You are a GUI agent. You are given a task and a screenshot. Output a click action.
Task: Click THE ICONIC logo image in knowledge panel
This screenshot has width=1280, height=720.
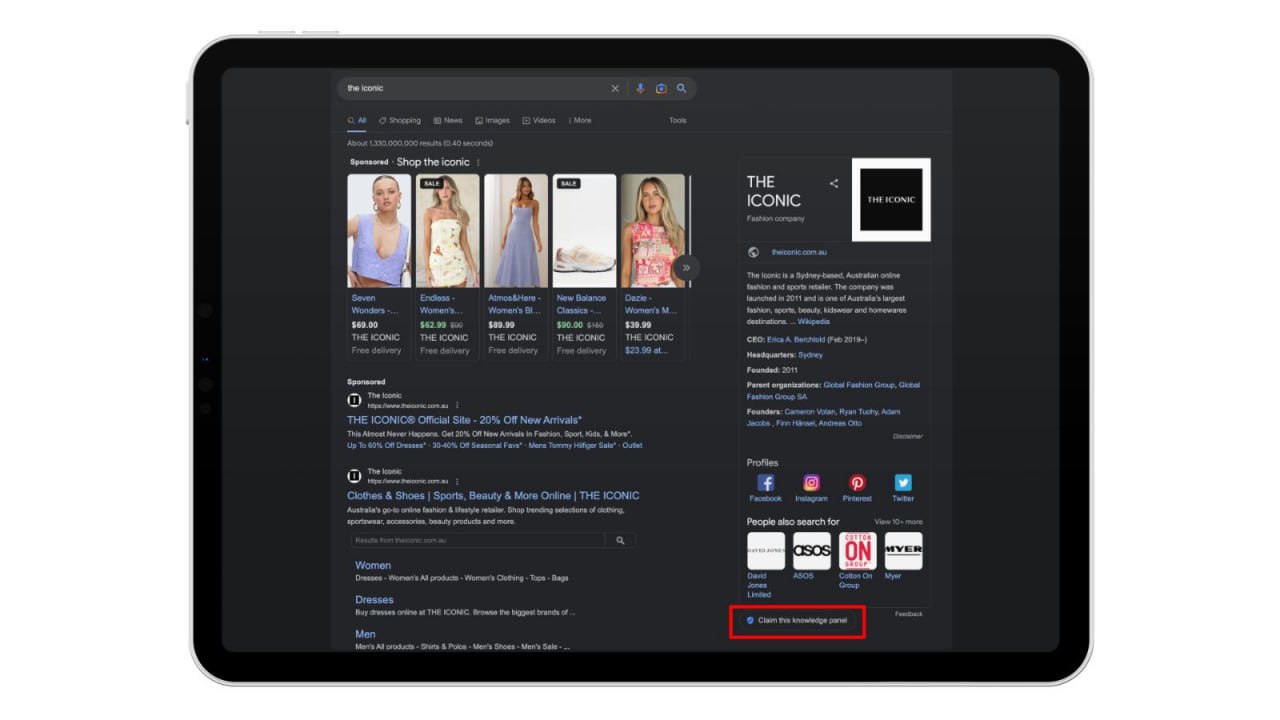coord(891,199)
